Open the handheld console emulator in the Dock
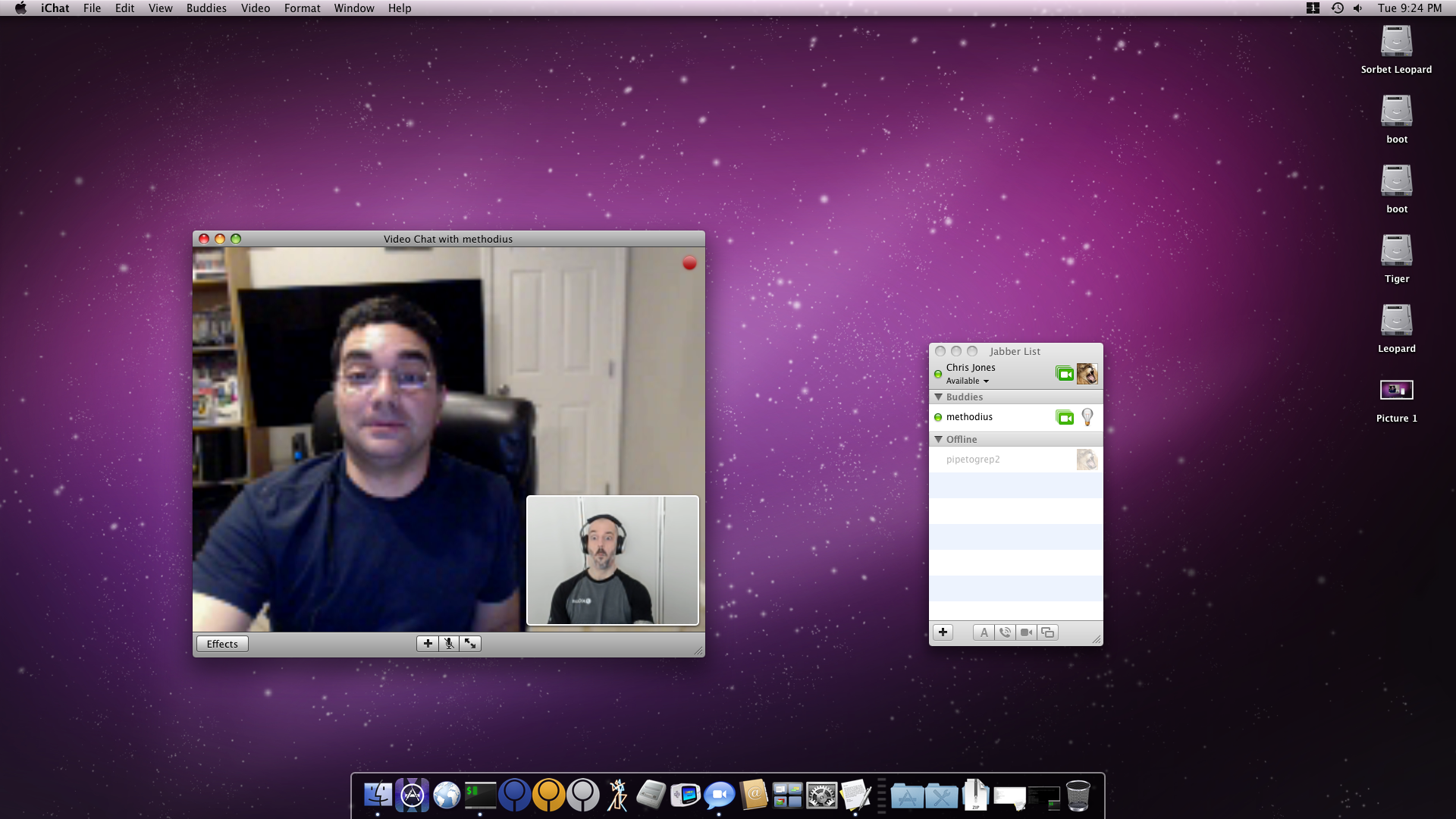The width and height of the screenshot is (1456, 819). click(x=686, y=795)
